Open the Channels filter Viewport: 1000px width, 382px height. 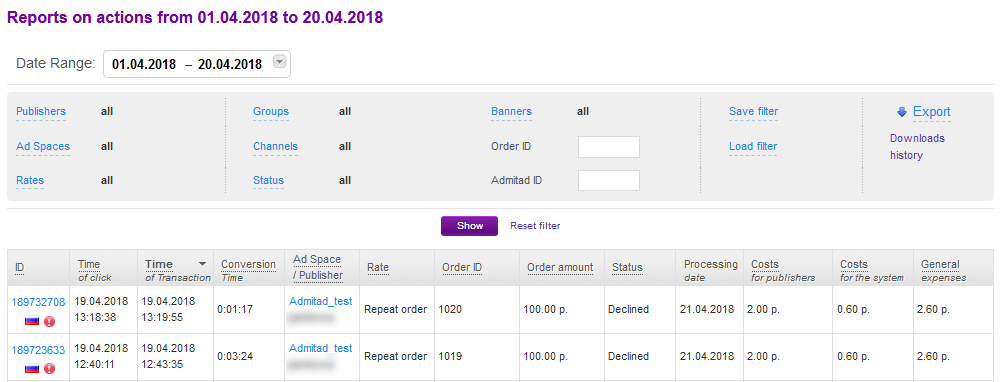(276, 146)
